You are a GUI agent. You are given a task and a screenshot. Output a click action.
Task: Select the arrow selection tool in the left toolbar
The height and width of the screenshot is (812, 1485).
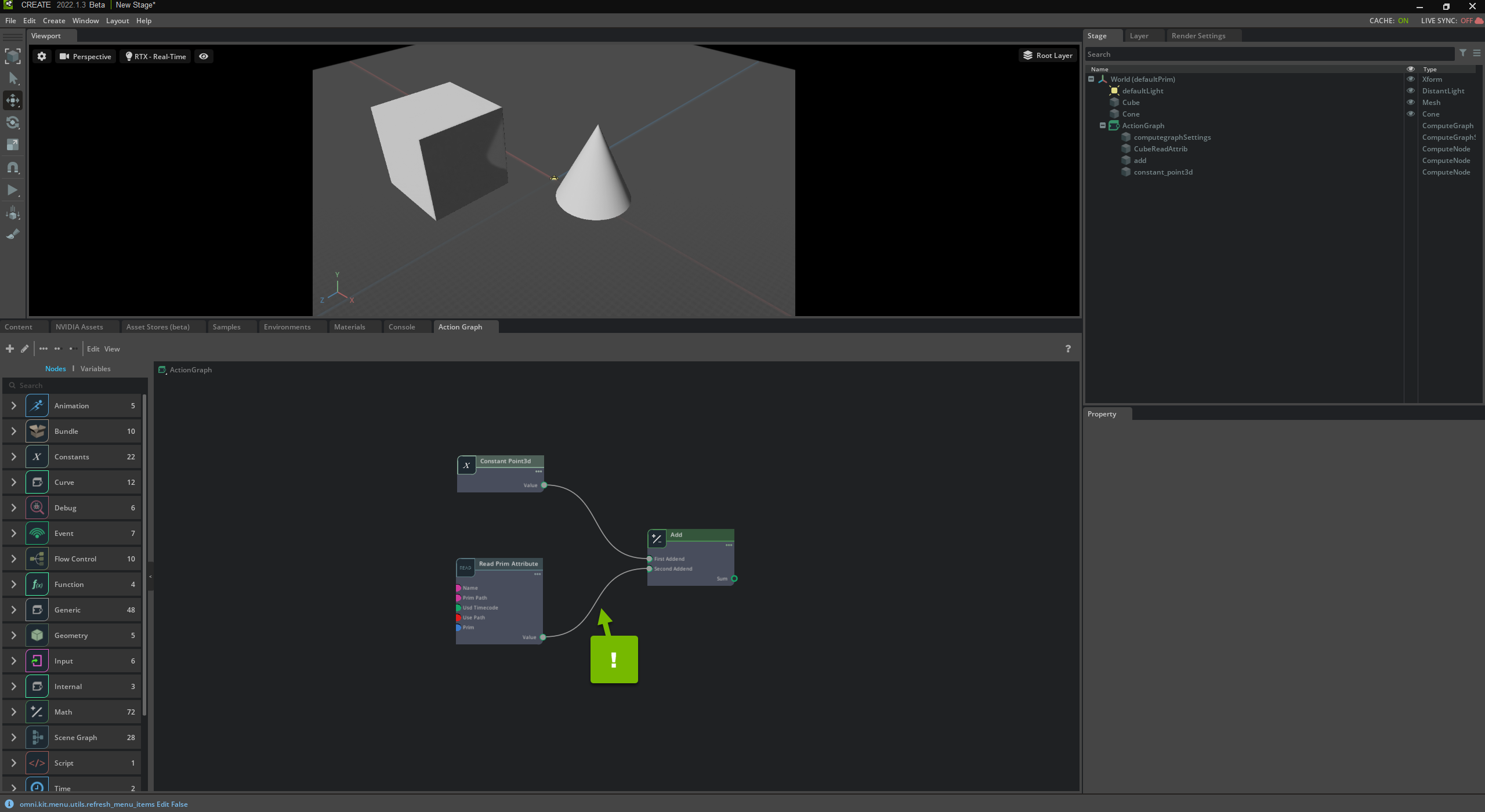13,78
